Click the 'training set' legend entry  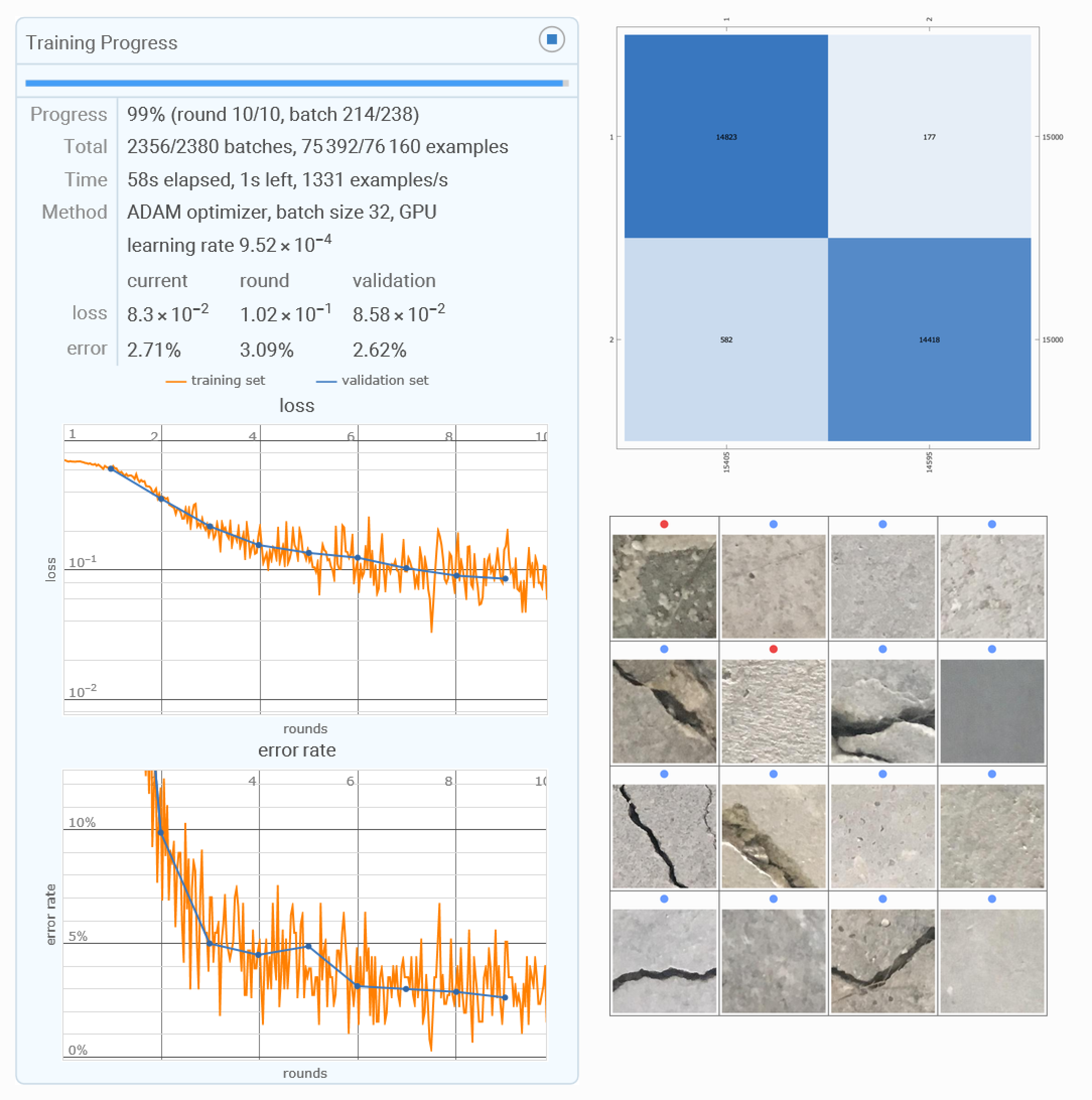click(x=215, y=380)
